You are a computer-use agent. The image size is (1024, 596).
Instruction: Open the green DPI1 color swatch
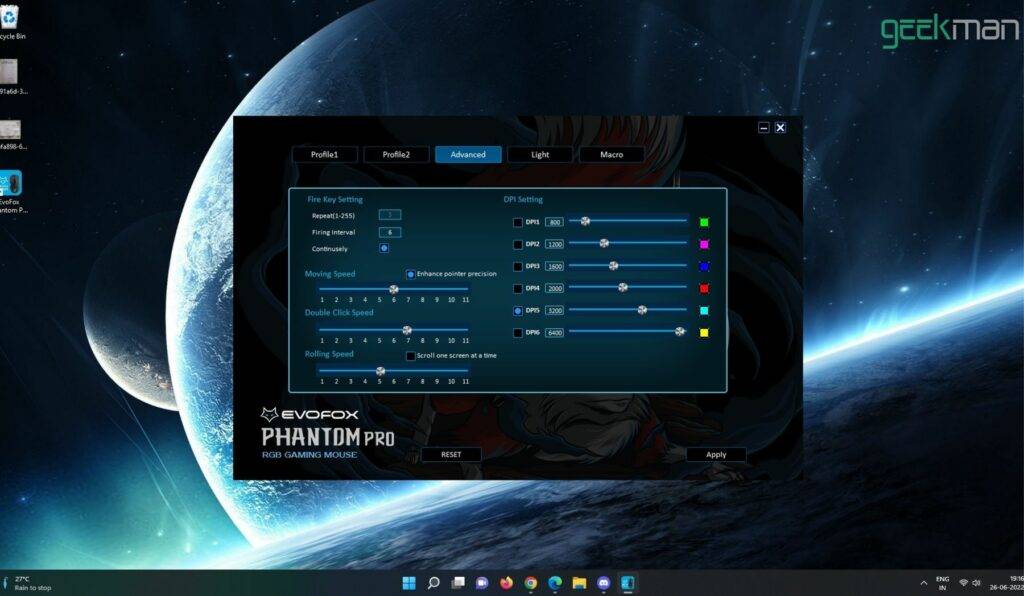[704, 223]
